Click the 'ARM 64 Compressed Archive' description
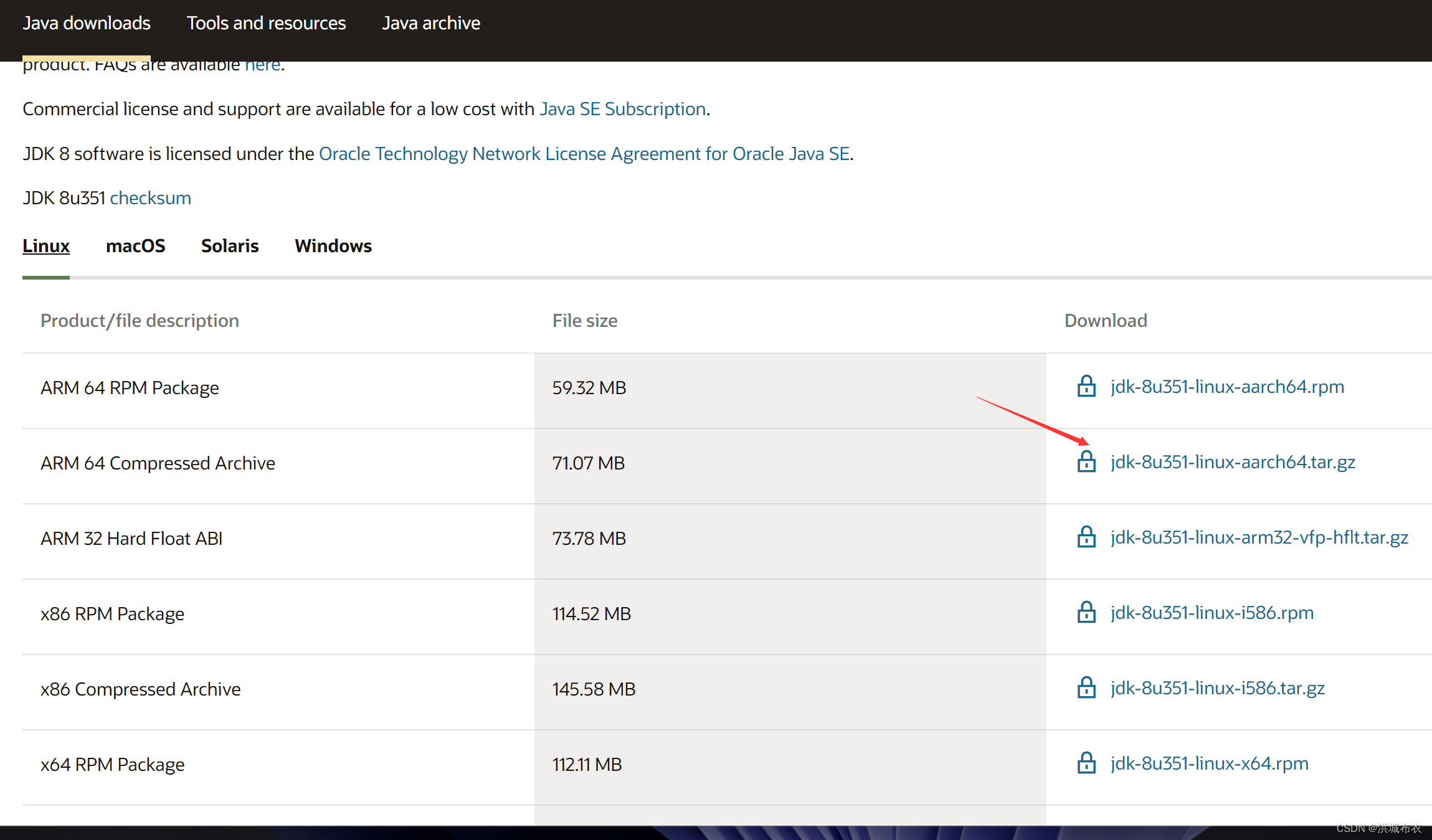This screenshot has width=1432, height=840. pos(158,463)
